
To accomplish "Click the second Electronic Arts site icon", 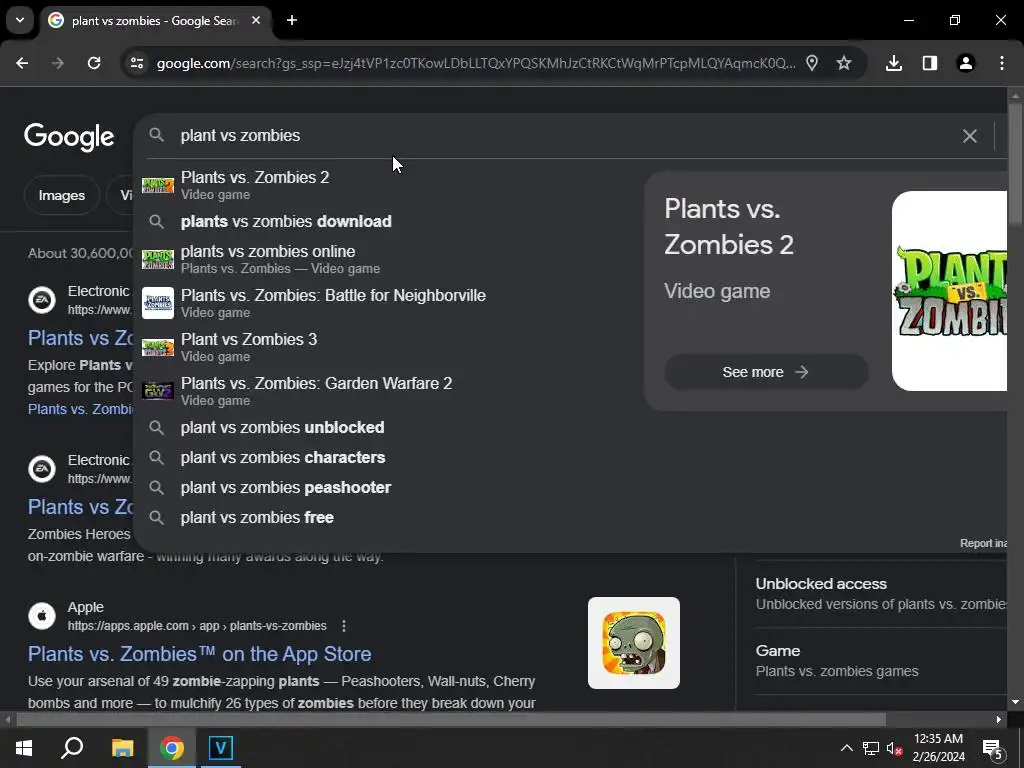I will [42, 469].
